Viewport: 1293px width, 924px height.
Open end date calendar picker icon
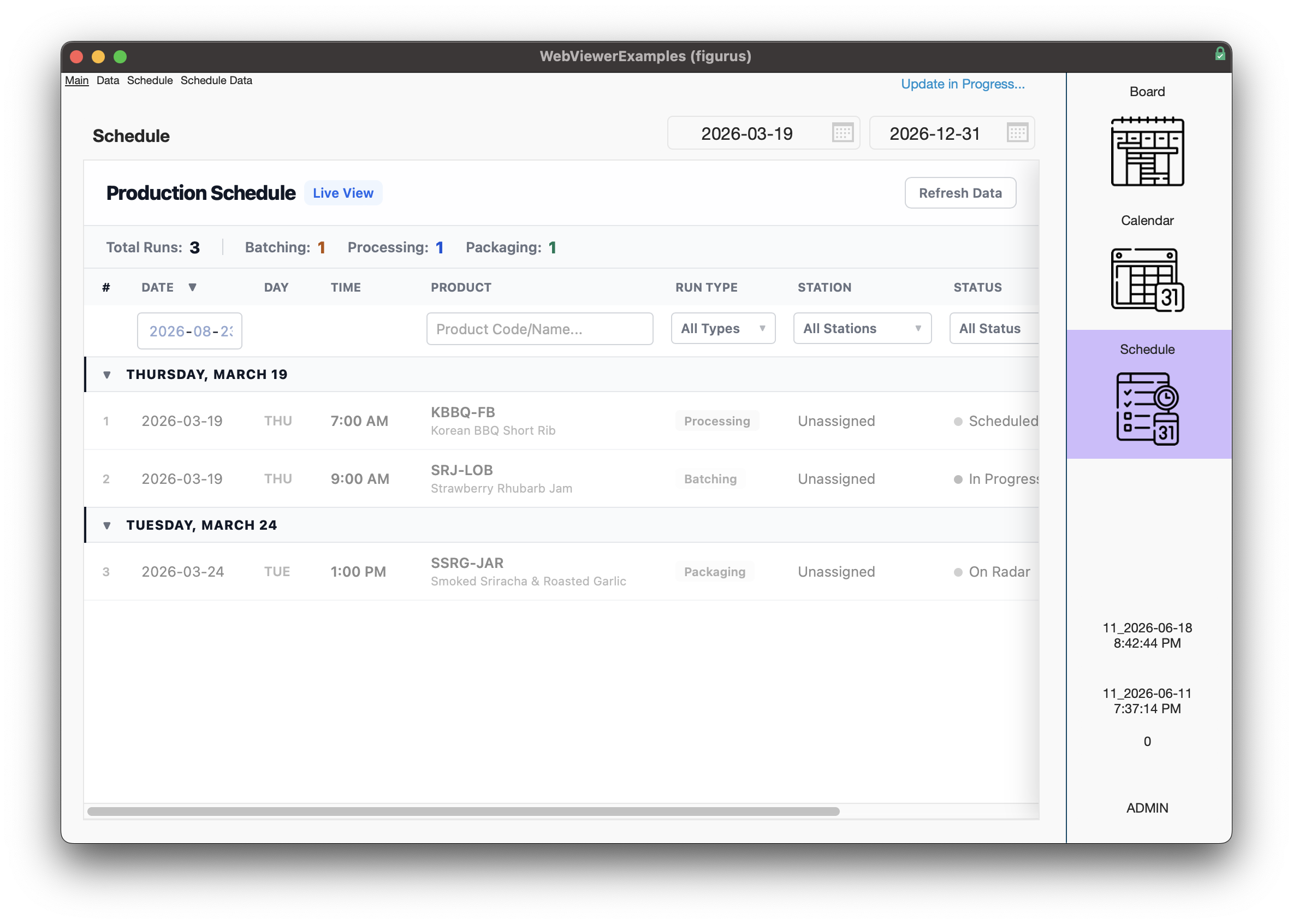point(1017,133)
